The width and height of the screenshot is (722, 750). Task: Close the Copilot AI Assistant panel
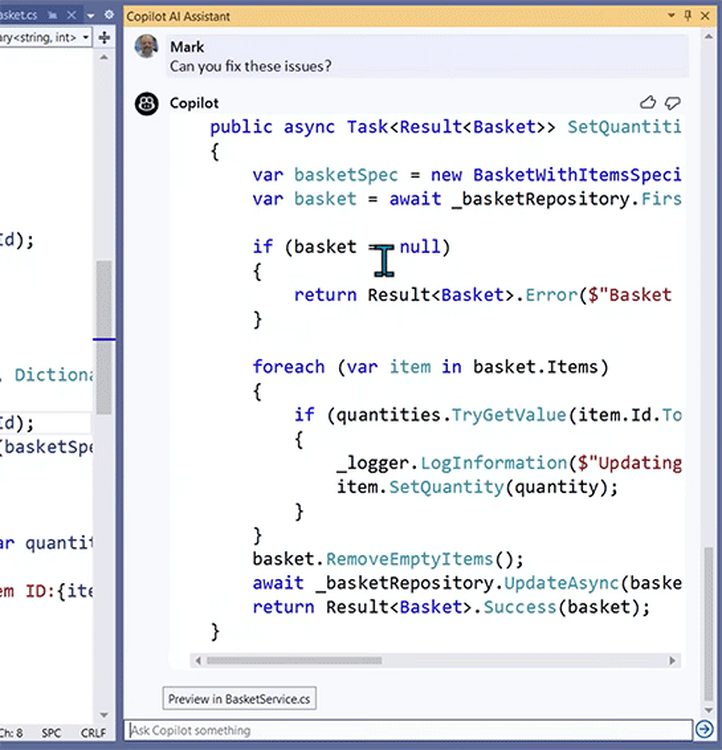tap(705, 16)
